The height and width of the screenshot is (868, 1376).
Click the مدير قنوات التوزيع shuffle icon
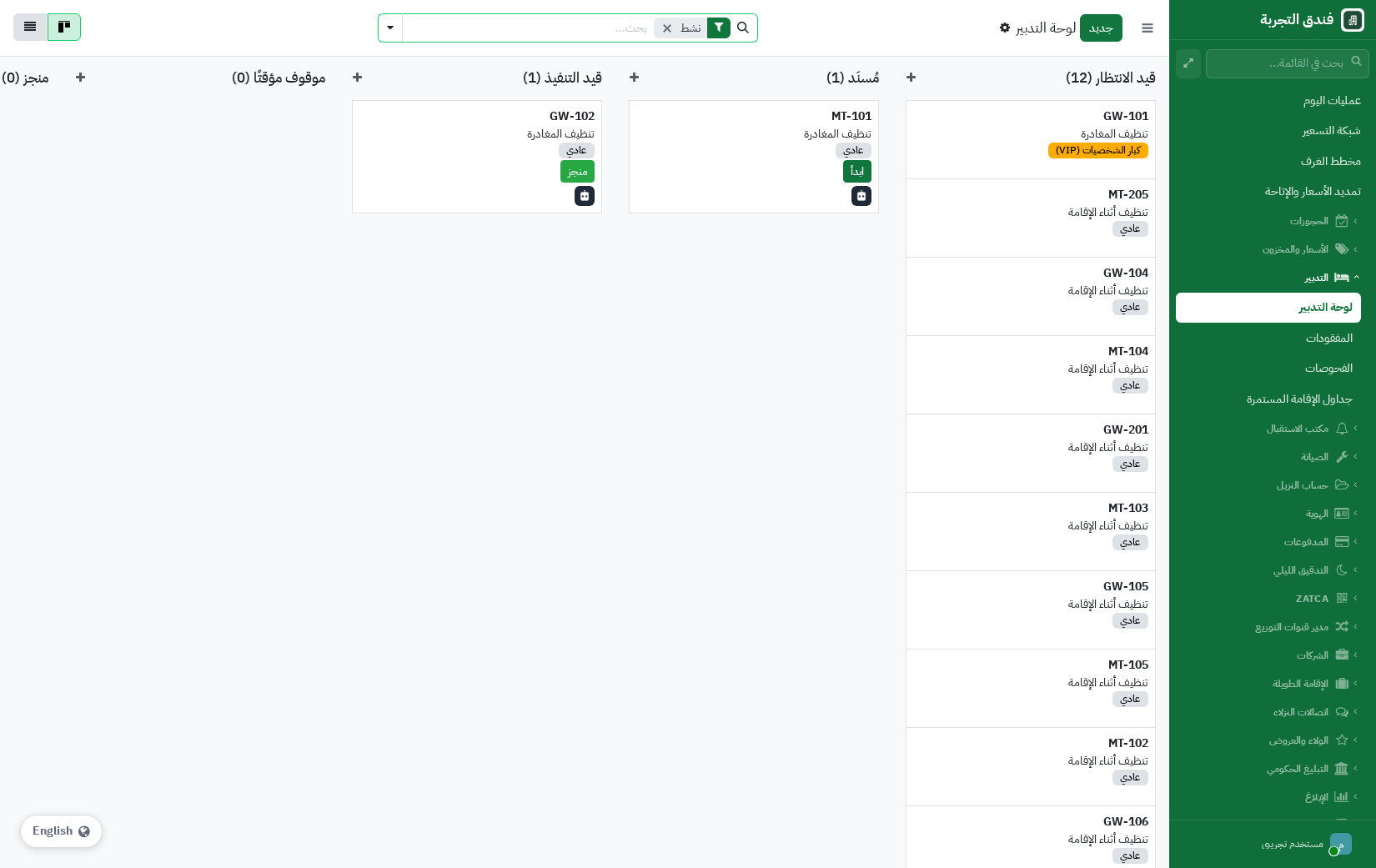[x=1342, y=626]
